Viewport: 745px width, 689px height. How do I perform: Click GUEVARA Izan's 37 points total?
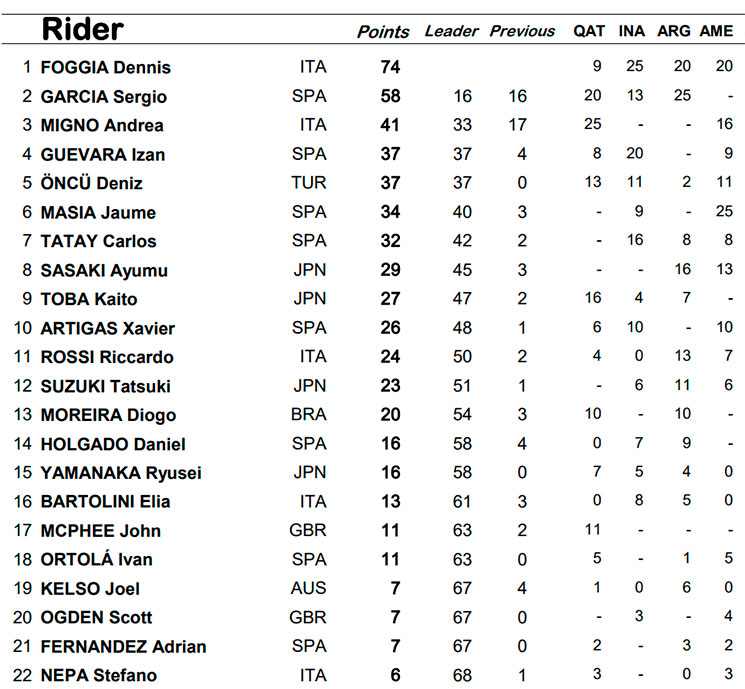click(x=390, y=154)
